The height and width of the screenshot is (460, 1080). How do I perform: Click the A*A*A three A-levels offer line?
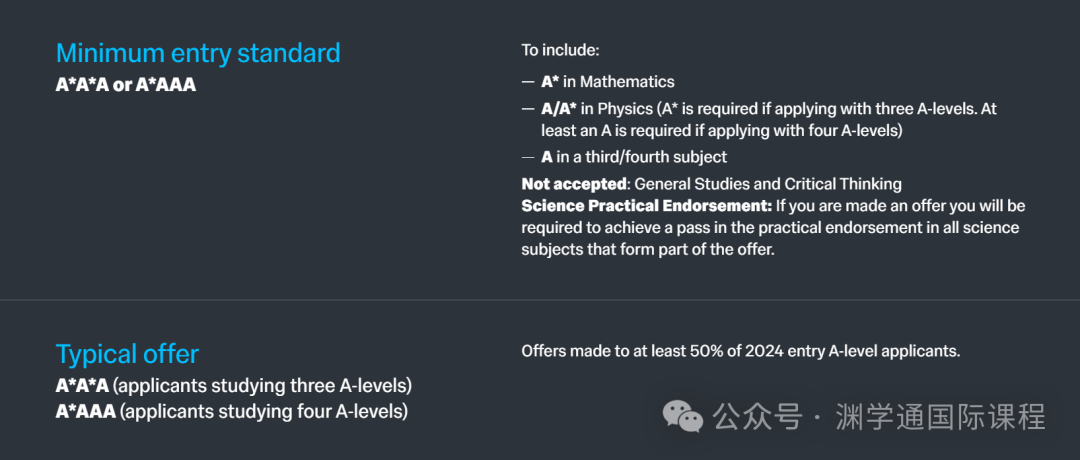tap(234, 385)
